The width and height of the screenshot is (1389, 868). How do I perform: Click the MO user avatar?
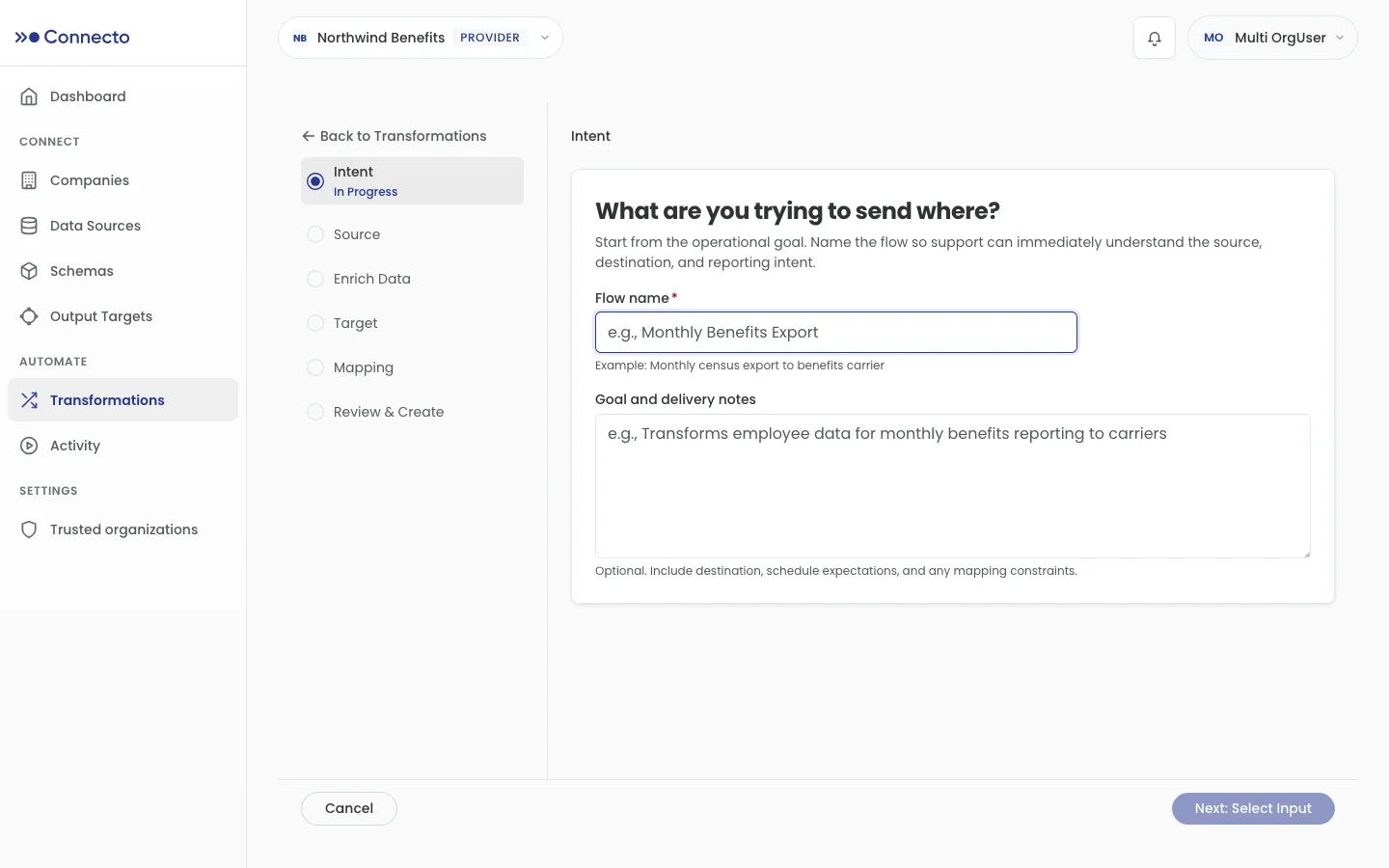[x=1213, y=38]
